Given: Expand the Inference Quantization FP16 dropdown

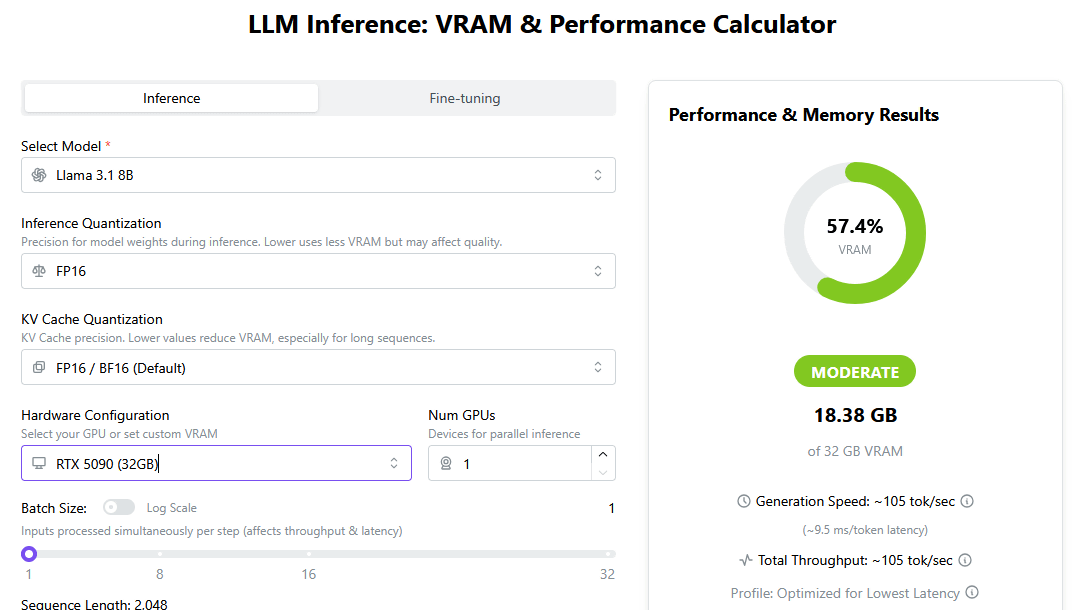Looking at the screenshot, I should pyautogui.click(x=318, y=271).
